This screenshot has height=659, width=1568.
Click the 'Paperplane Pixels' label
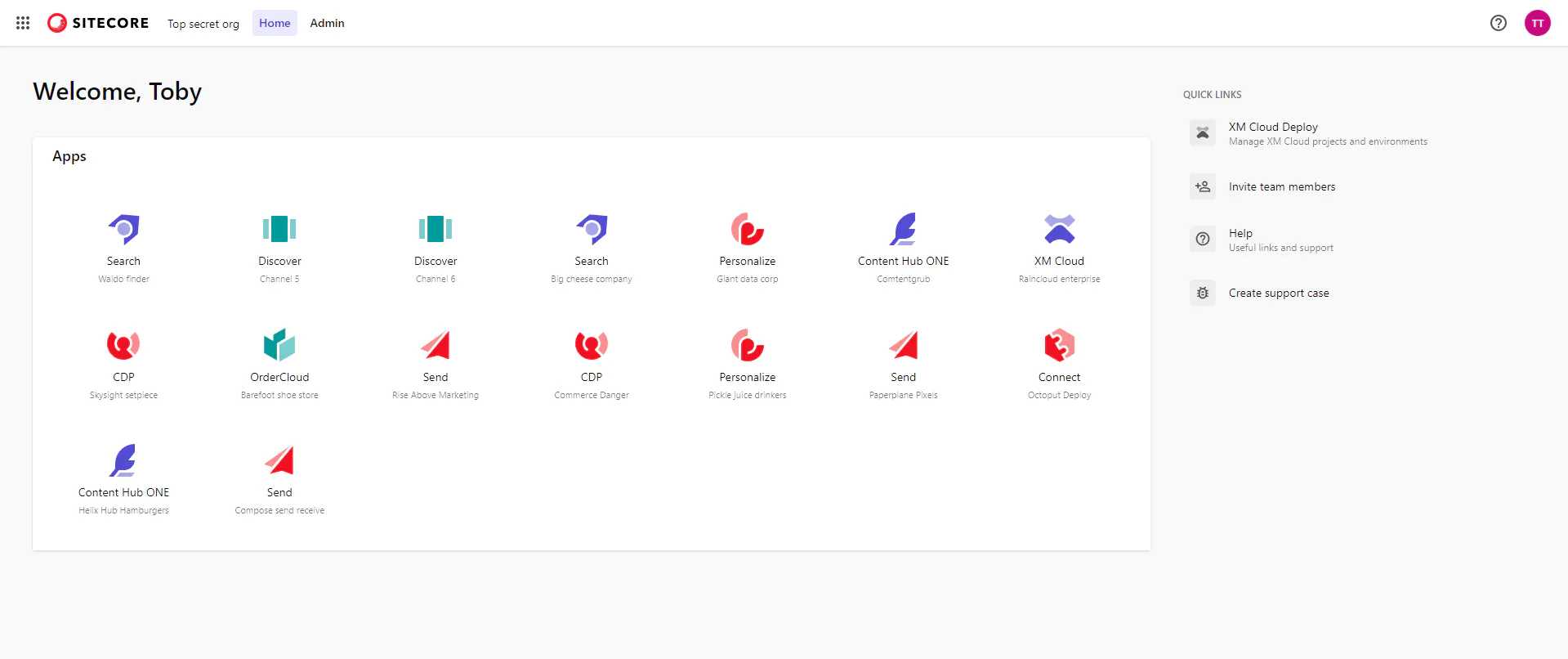tap(904, 395)
